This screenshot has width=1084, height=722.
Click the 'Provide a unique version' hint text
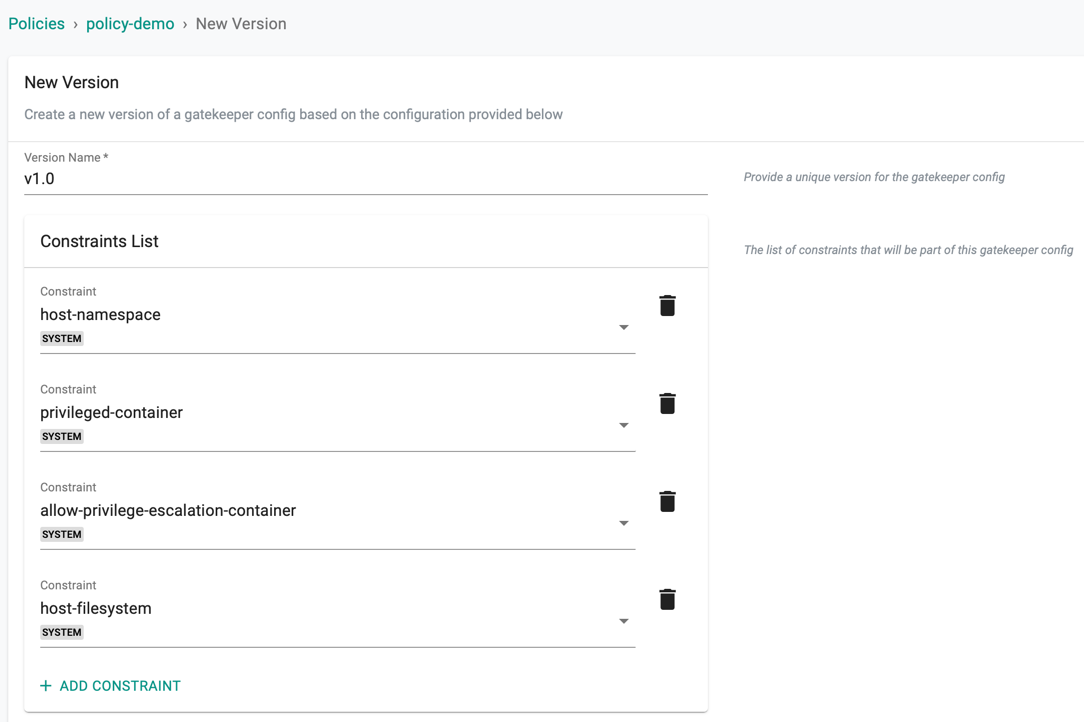click(x=874, y=177)
